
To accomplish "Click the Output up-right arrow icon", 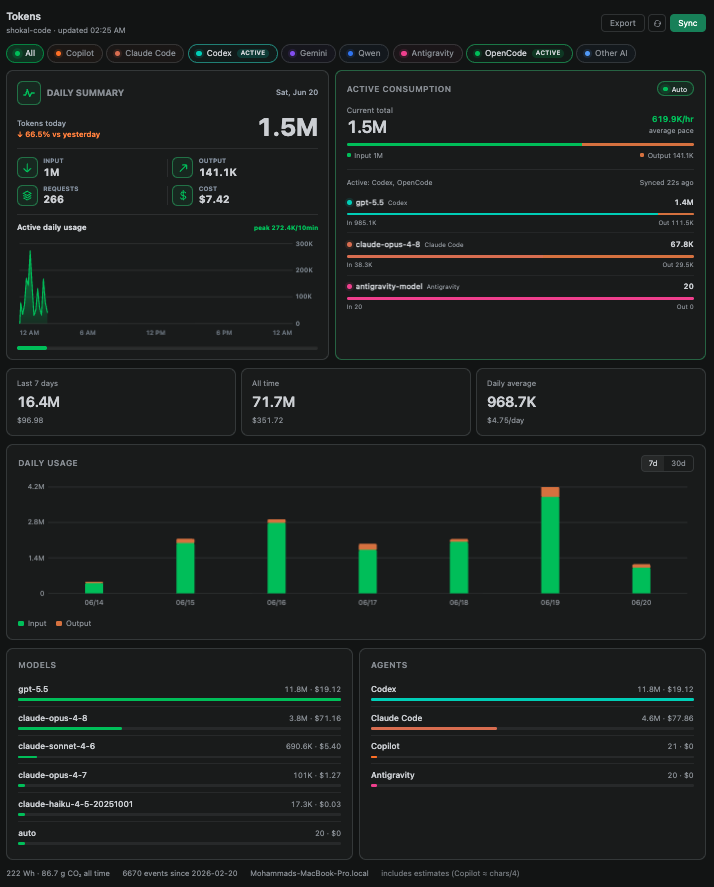I will coord(183,167).
